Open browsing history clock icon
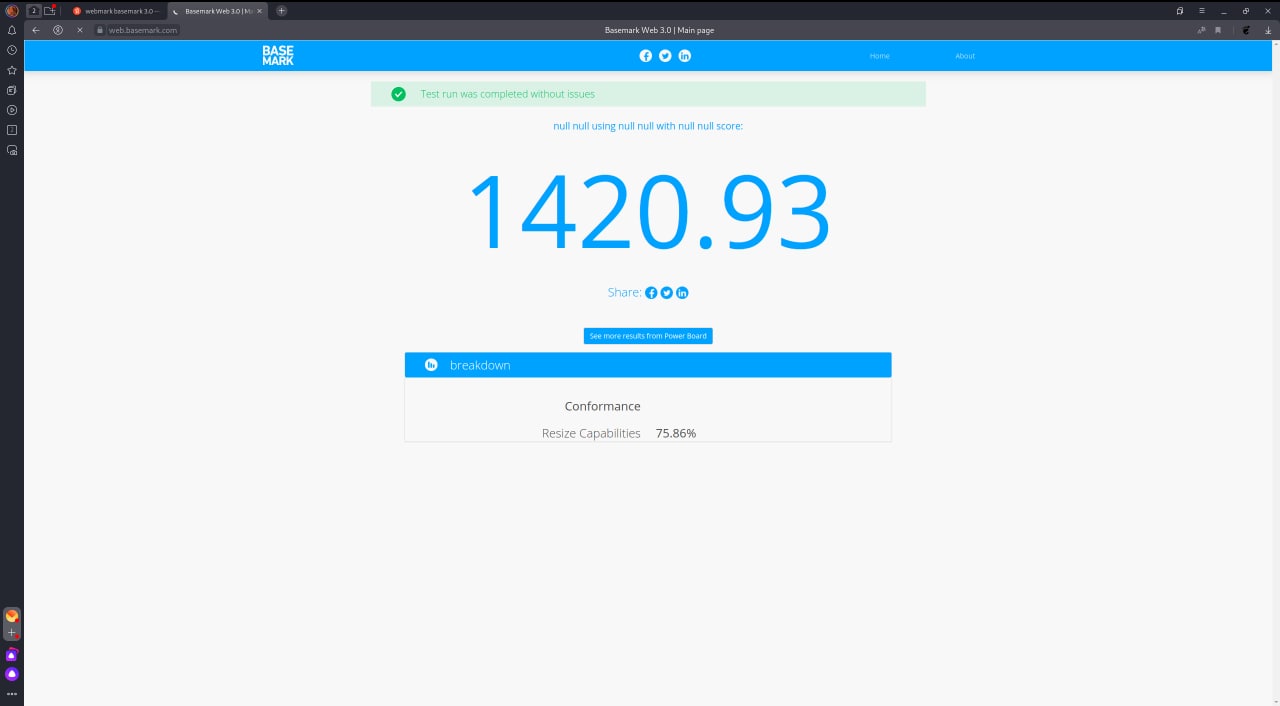The image size is (1280, 706). [12, 50]
